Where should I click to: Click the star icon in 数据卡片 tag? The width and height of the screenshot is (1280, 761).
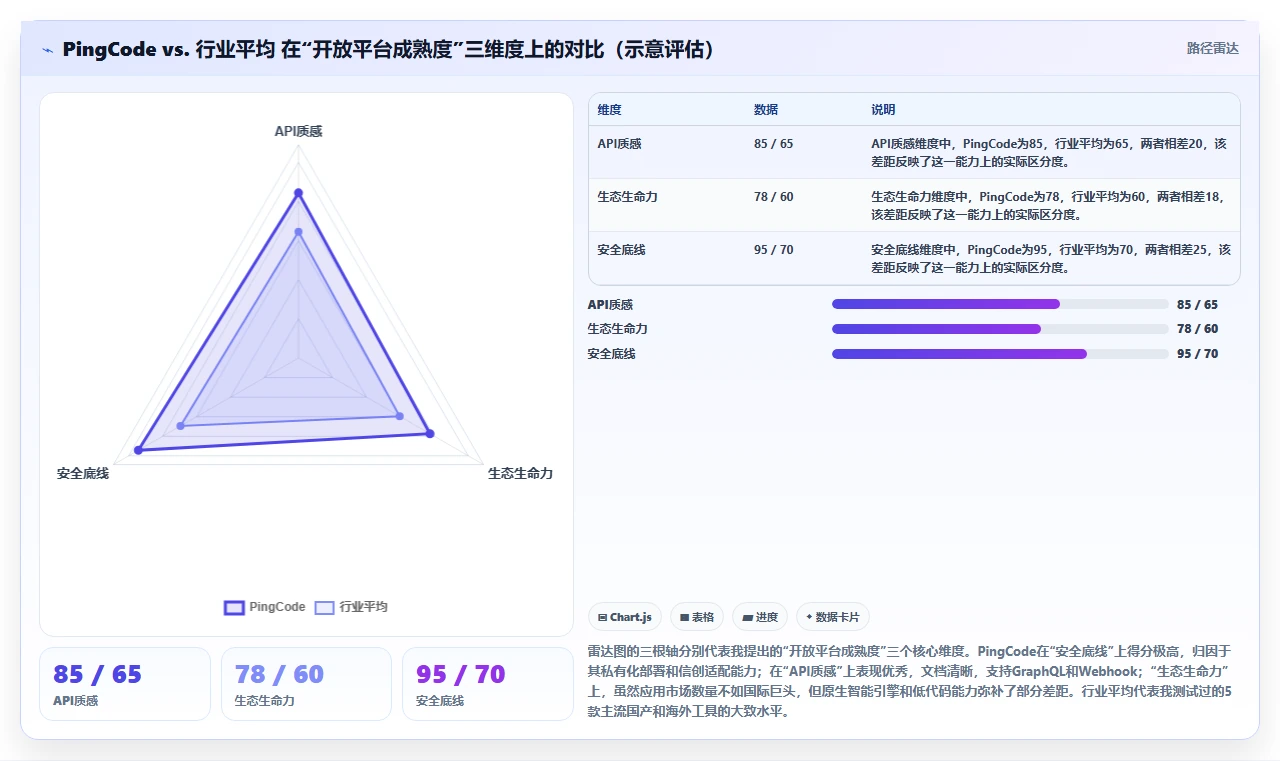pyautogui.click(x=808, y=617)
